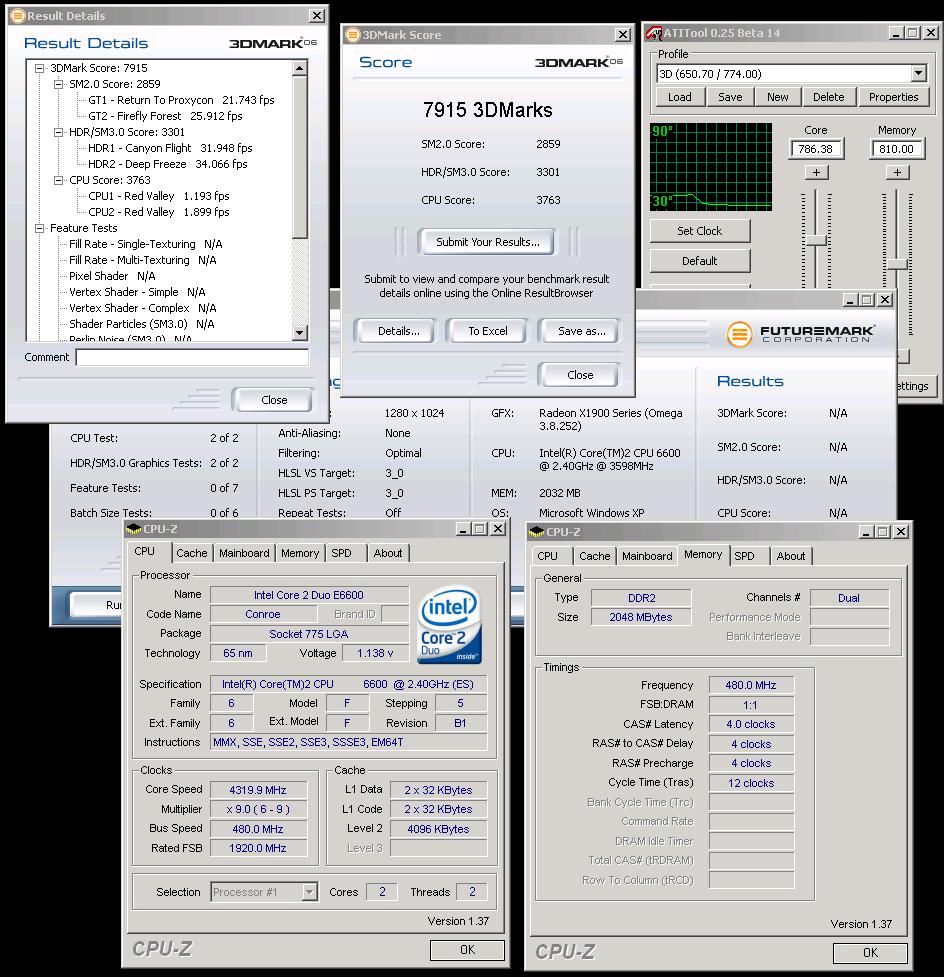
Task: Select HDR2 - Deep Freeze row
Action: pos(168,164)
